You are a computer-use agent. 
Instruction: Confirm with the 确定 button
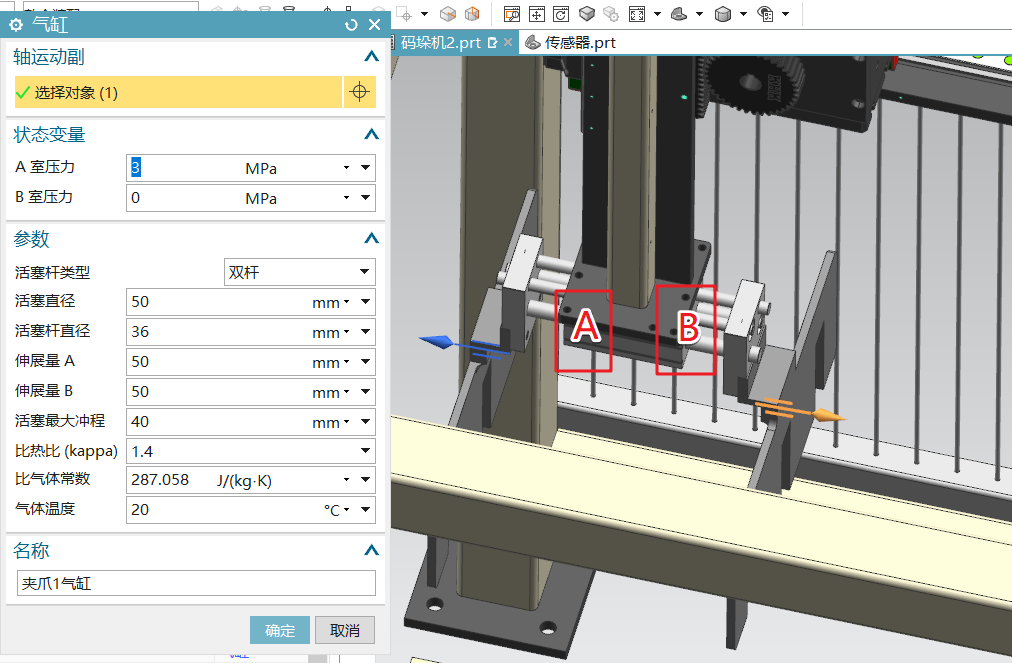point(280,630)
